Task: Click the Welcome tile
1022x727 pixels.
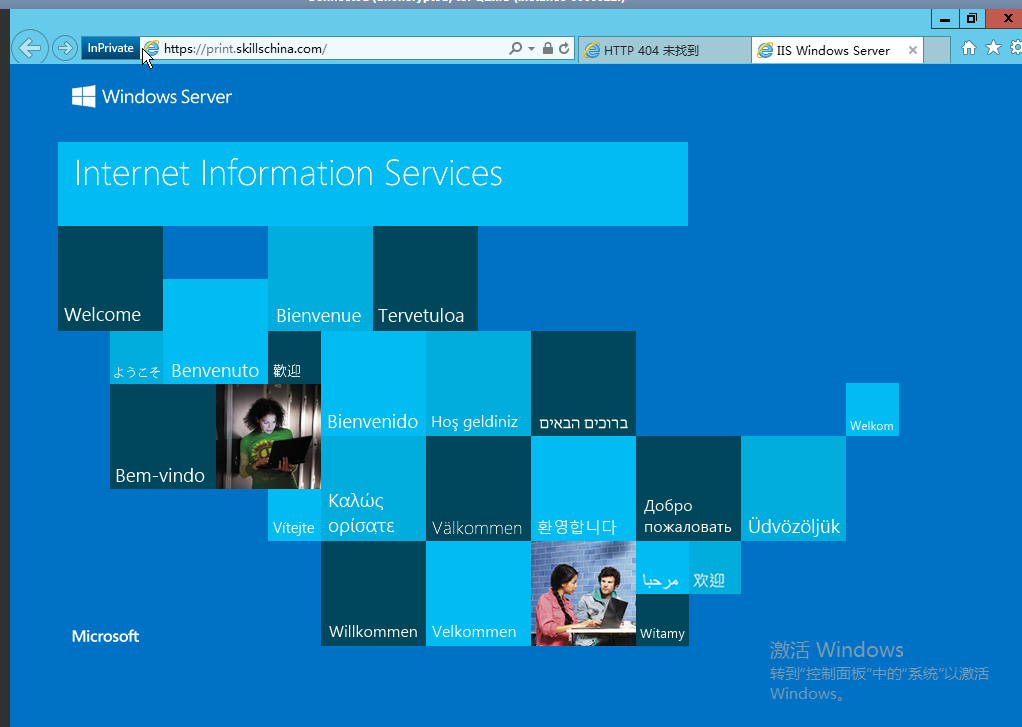Action: (x=110, y=278)
